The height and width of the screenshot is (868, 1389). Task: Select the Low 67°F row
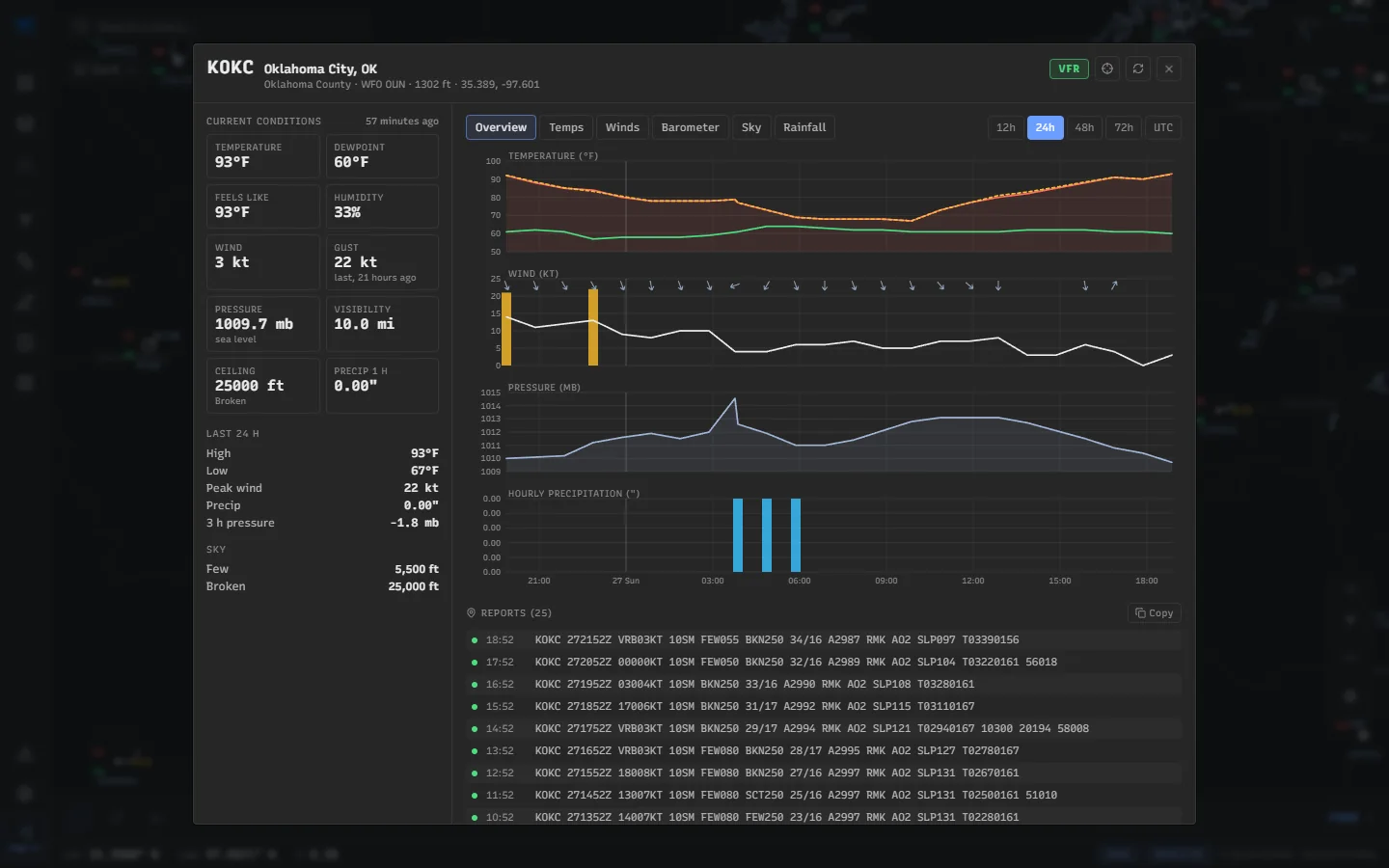pos(322,471)
